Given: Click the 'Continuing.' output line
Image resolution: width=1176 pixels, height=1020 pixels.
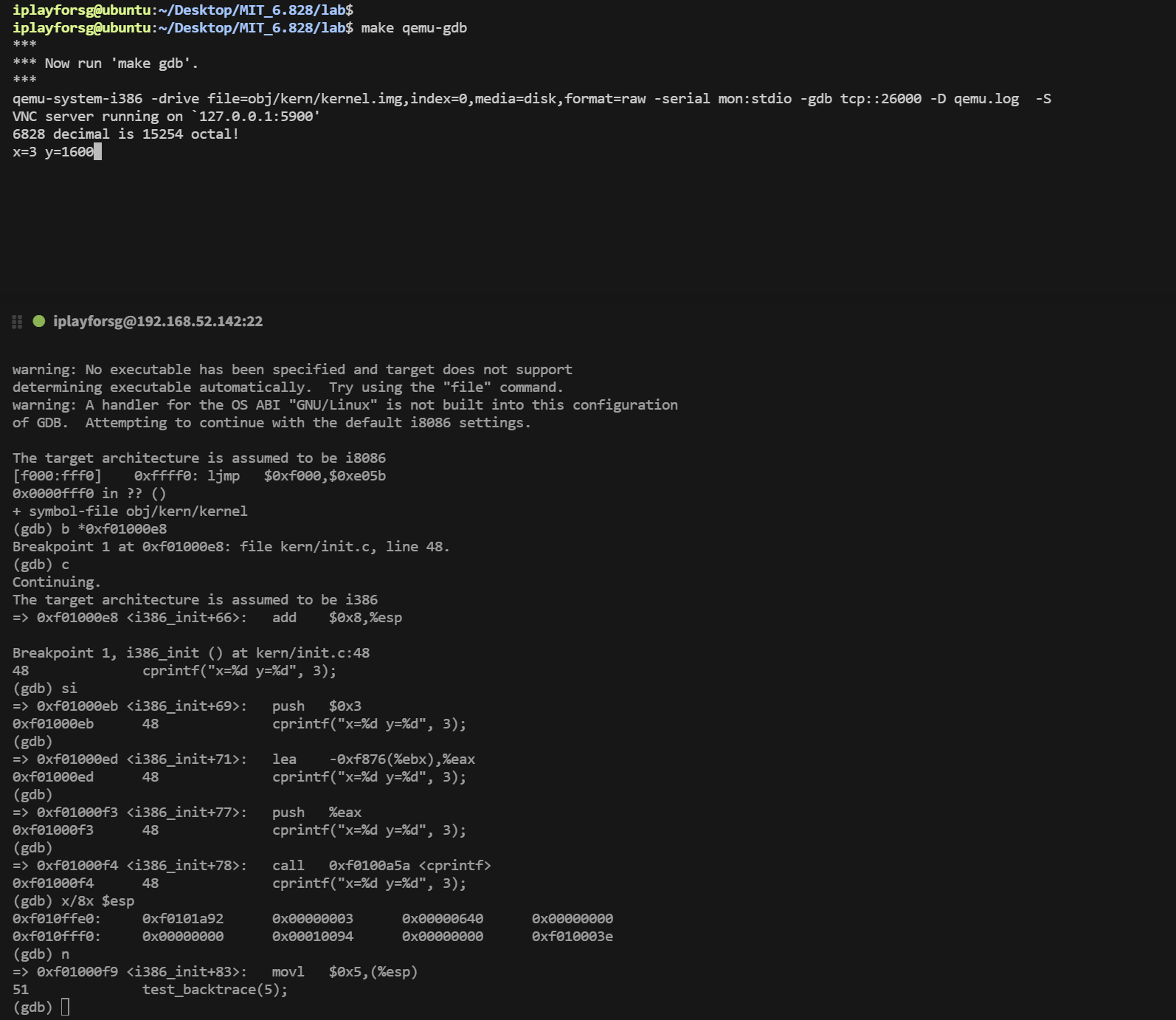Looking at the screenshot, I should coord(56,582).
